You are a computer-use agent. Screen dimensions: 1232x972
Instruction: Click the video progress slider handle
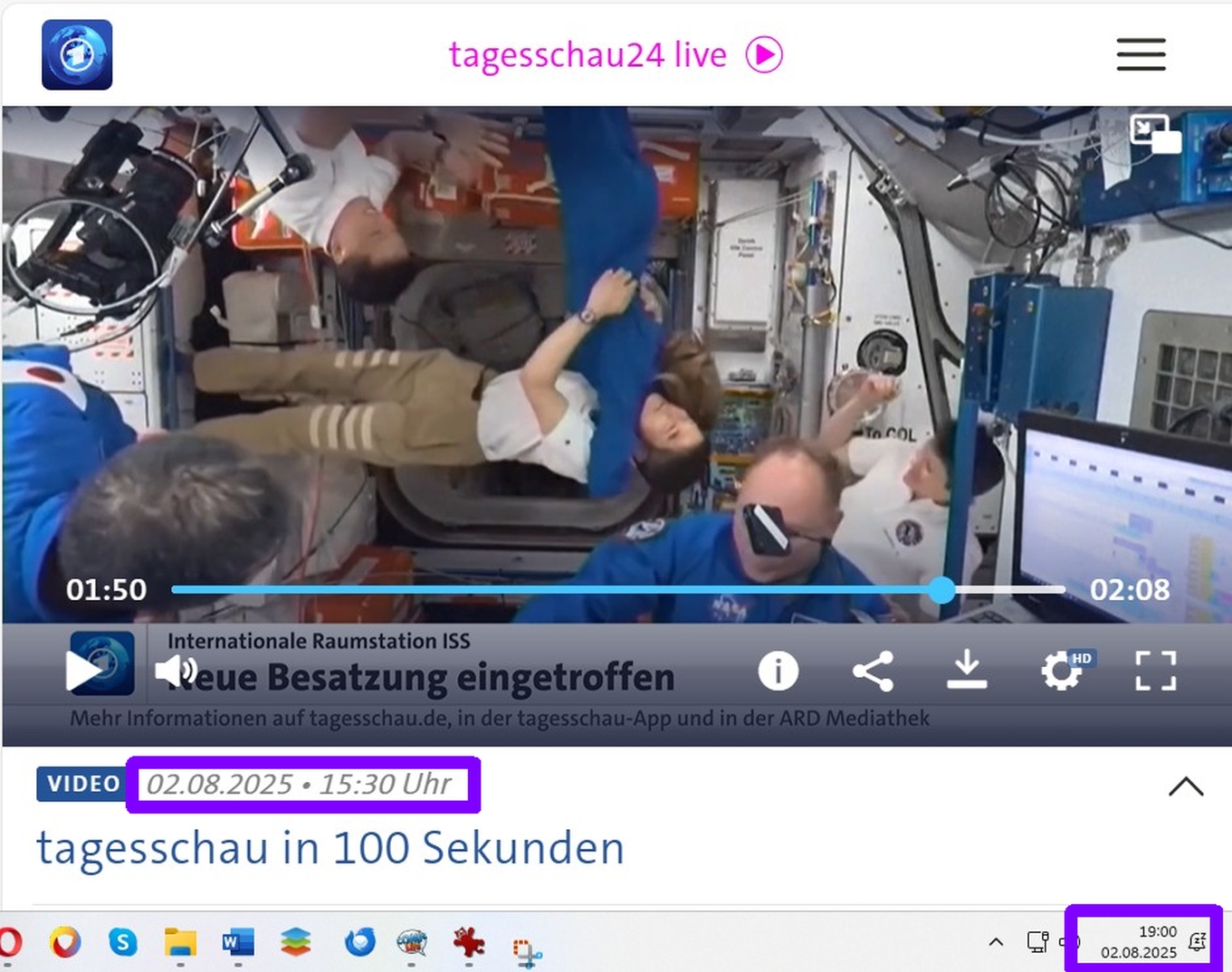(x=942, y=590)
